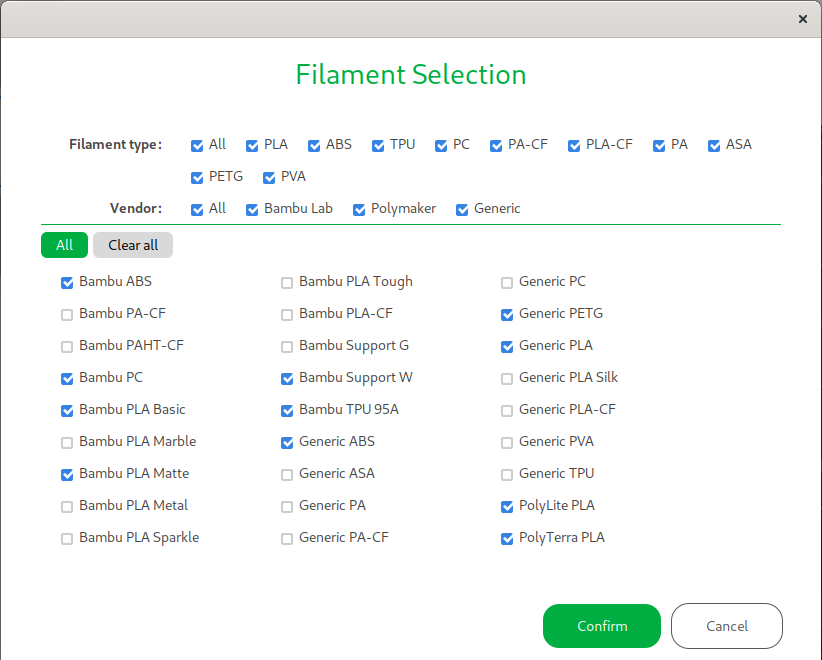Uncheck the ABS filament type filter
The height and width of the screenshot is (660, 822).
pyautogui.click(x=314, y=146)
